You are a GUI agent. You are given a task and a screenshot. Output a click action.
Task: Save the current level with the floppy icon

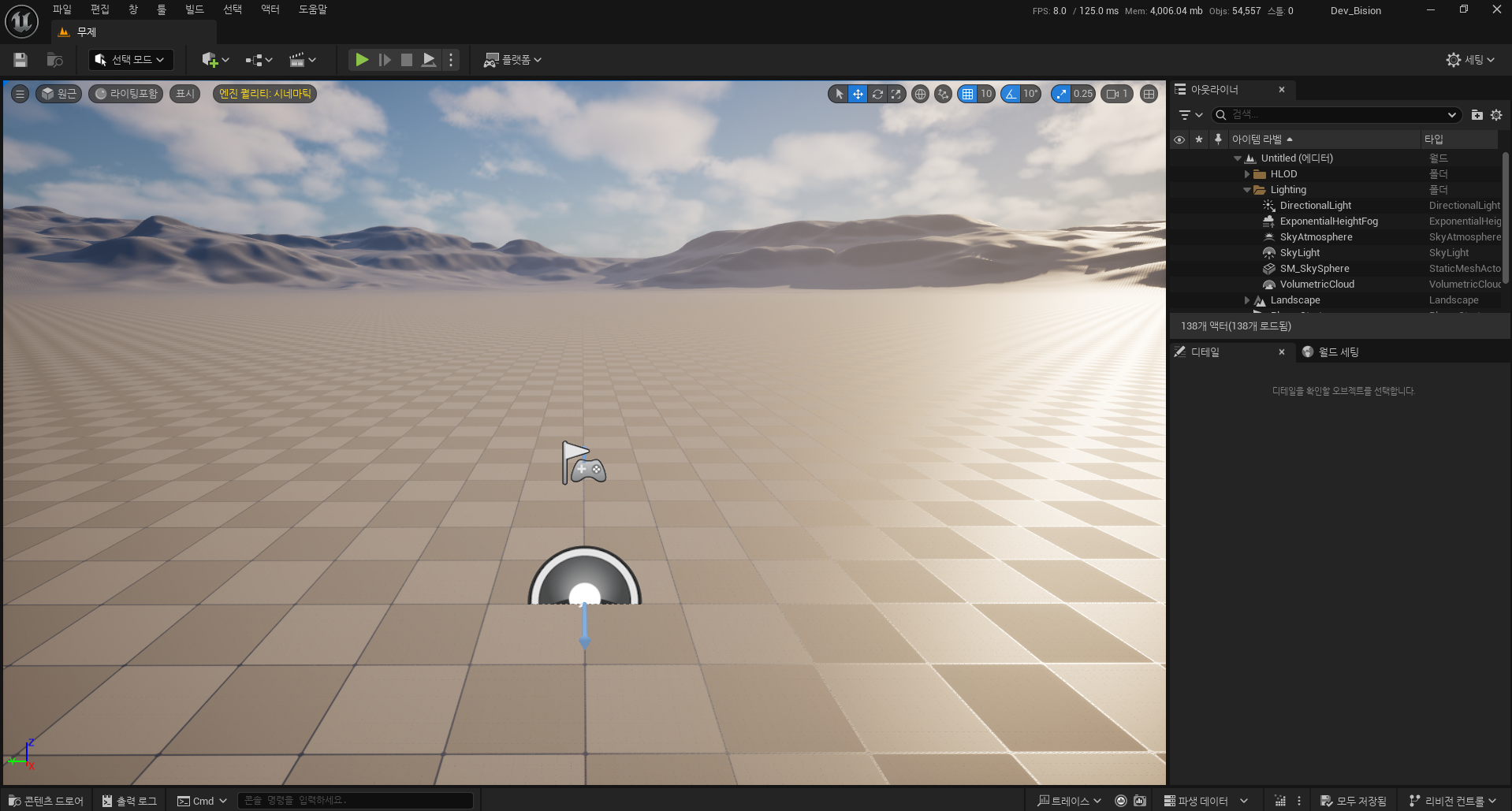(20, 60)
